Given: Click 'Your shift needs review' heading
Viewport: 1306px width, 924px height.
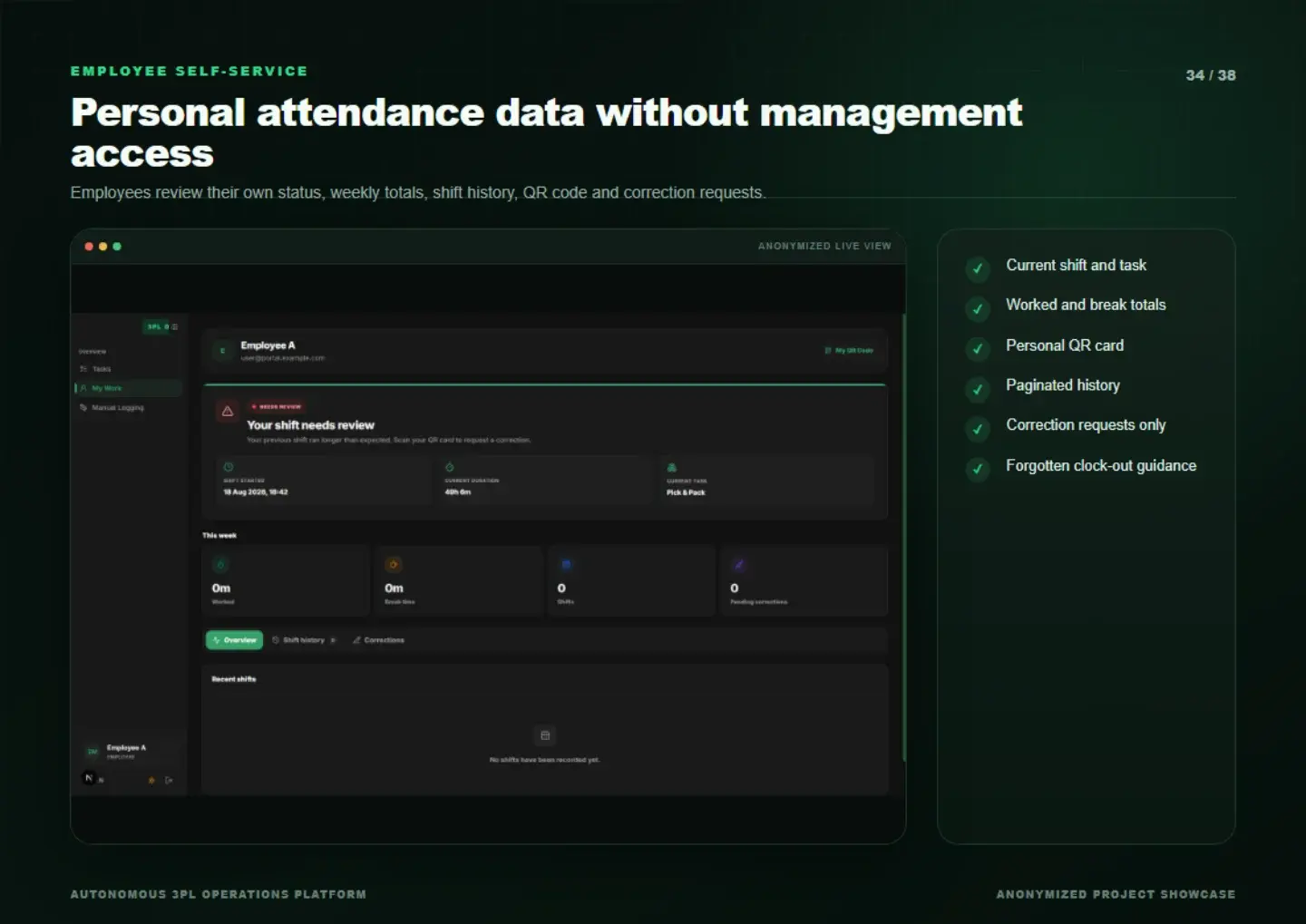Looking at the screenshot, I should coord(310,425).
